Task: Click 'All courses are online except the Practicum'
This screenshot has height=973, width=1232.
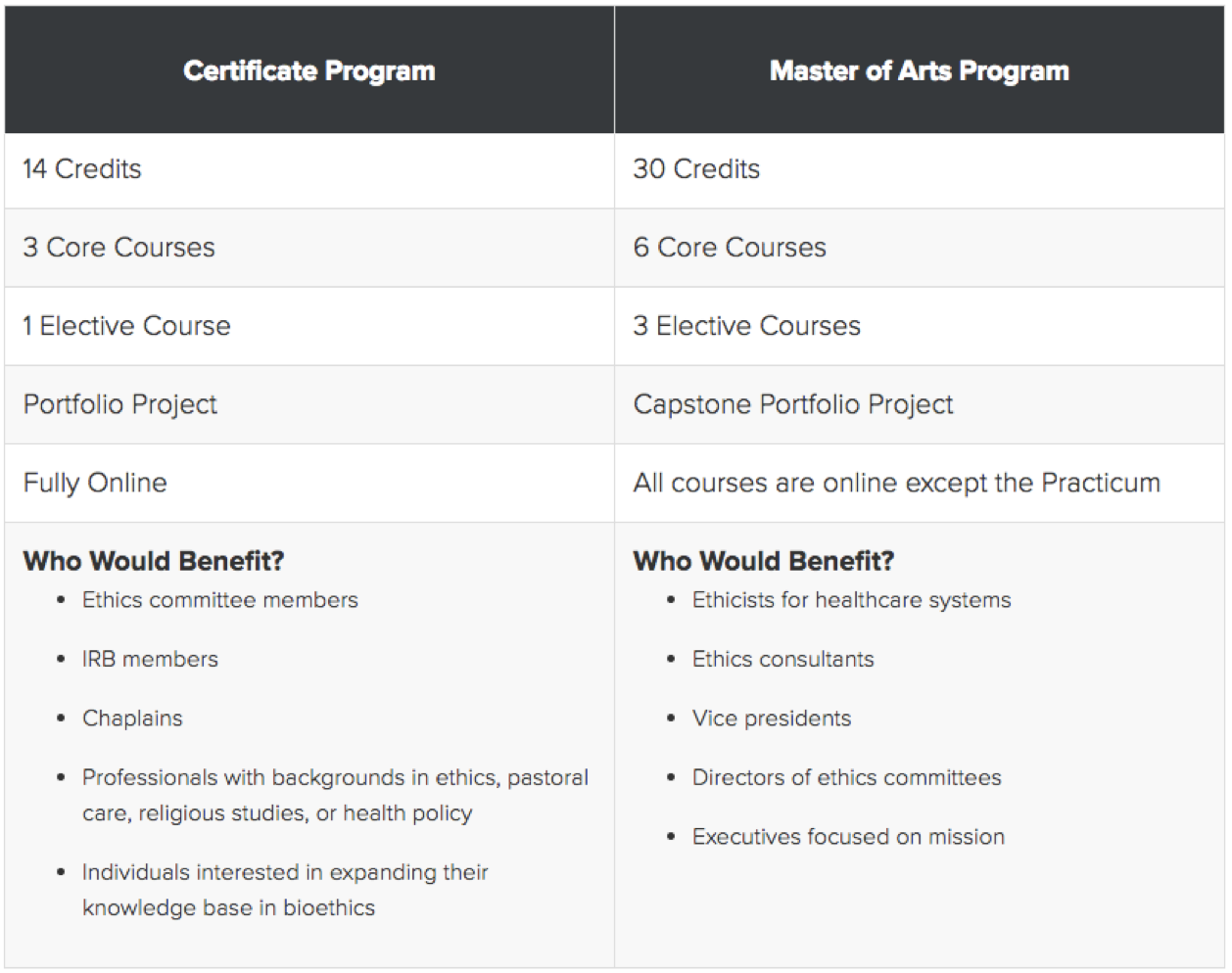Action: coord(896,483)
